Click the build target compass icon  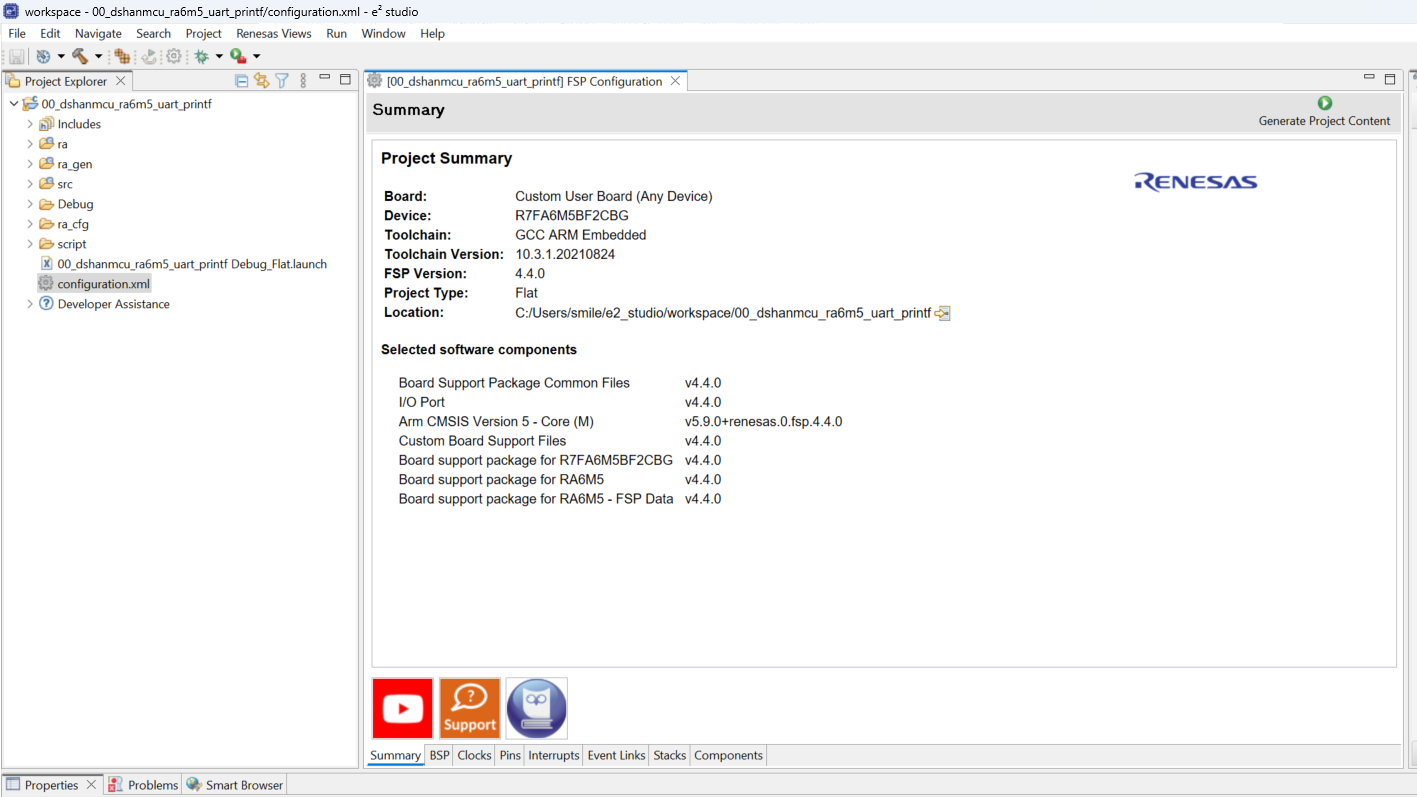[x=43, y=57]
